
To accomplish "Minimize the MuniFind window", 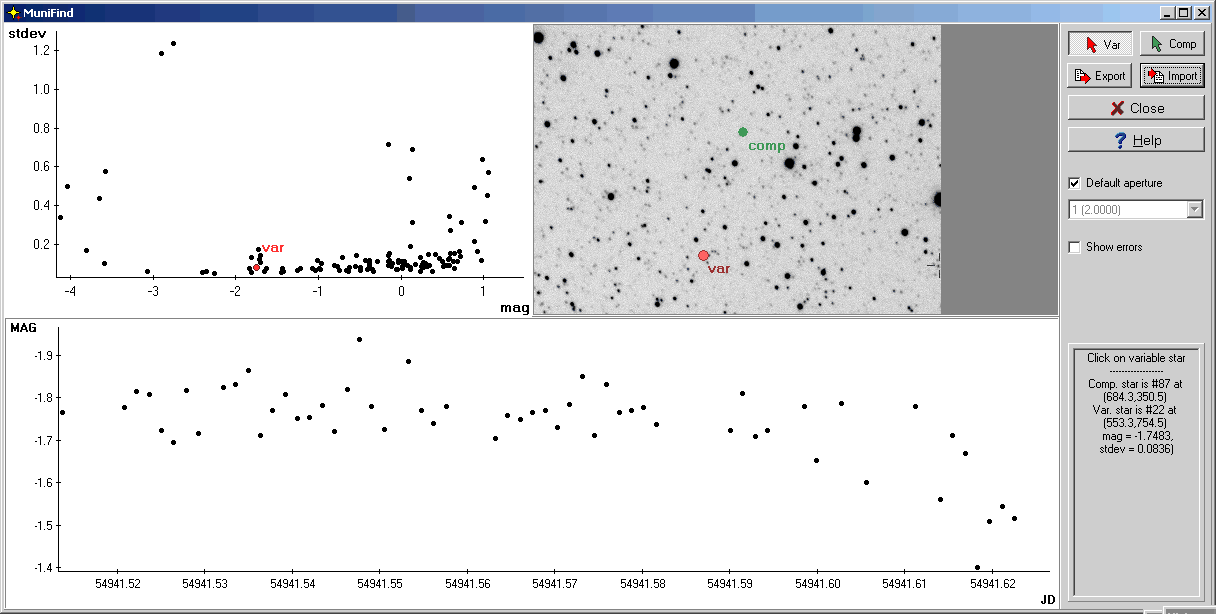I will click(1167, 13).
